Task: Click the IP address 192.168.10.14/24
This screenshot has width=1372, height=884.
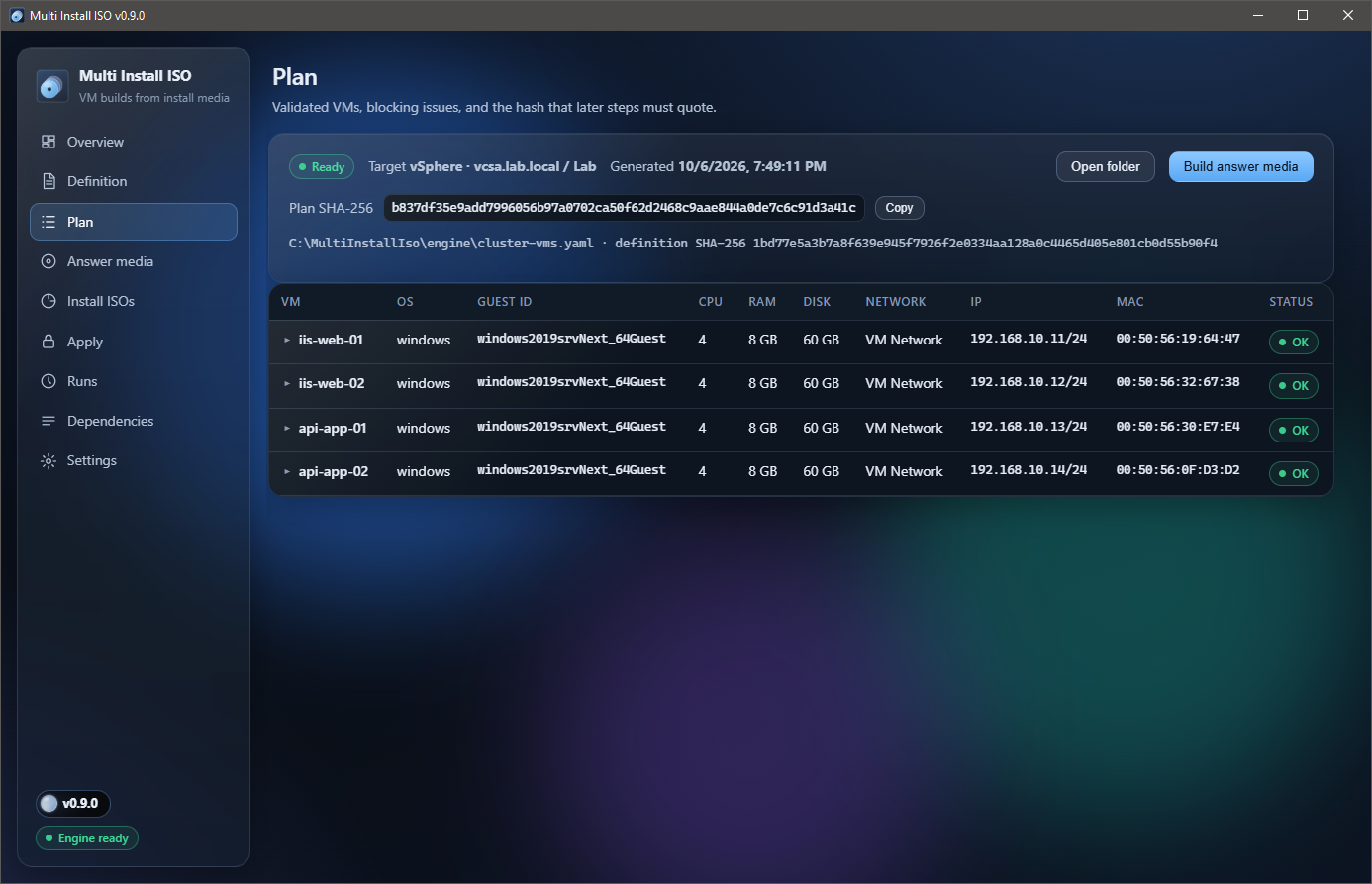Action: [x=1029, y=470]
